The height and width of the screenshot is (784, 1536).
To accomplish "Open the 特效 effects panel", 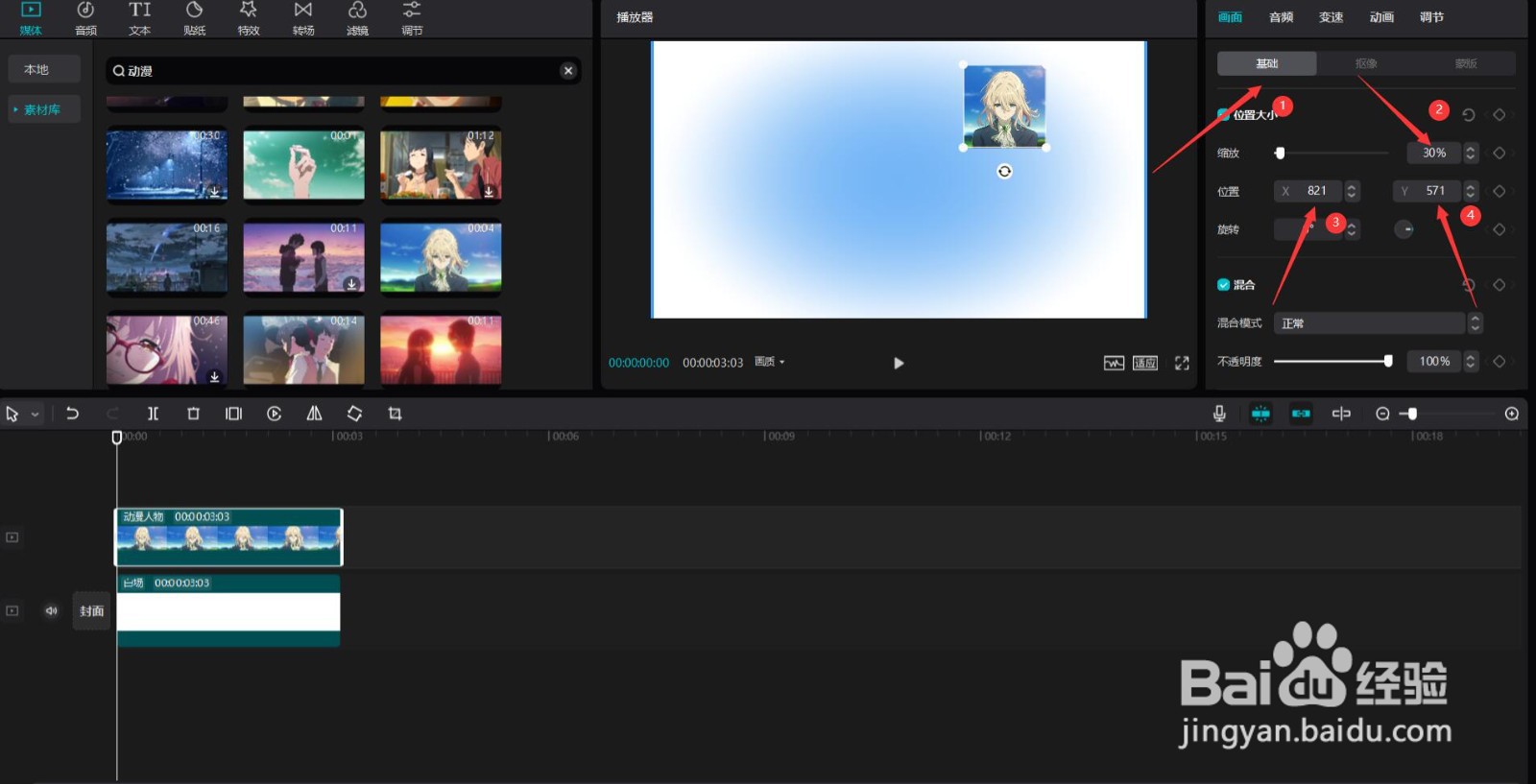I will pos(249,18).
